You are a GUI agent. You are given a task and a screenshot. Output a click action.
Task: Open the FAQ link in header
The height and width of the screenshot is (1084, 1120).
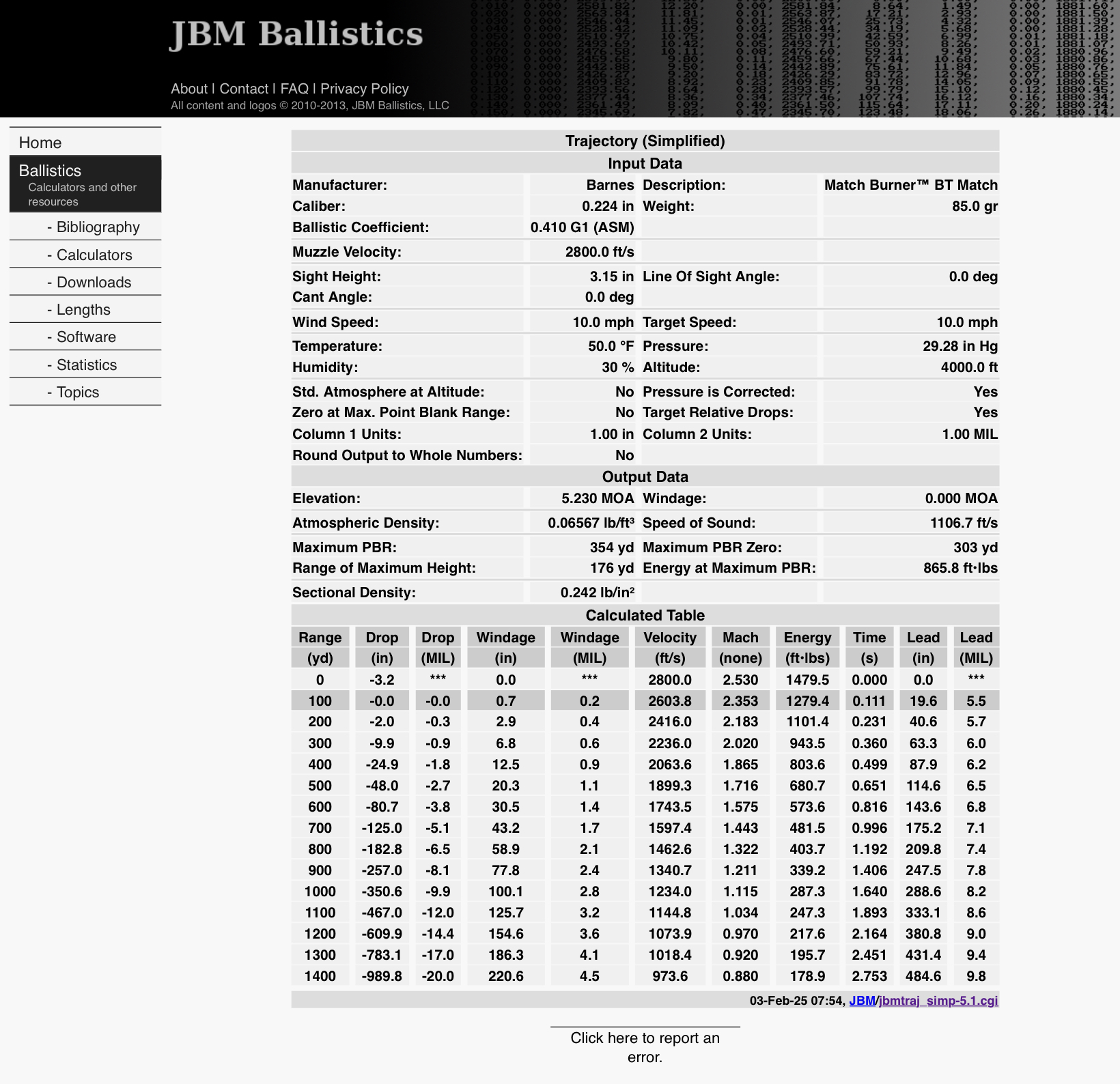click(x=294, y=89)
